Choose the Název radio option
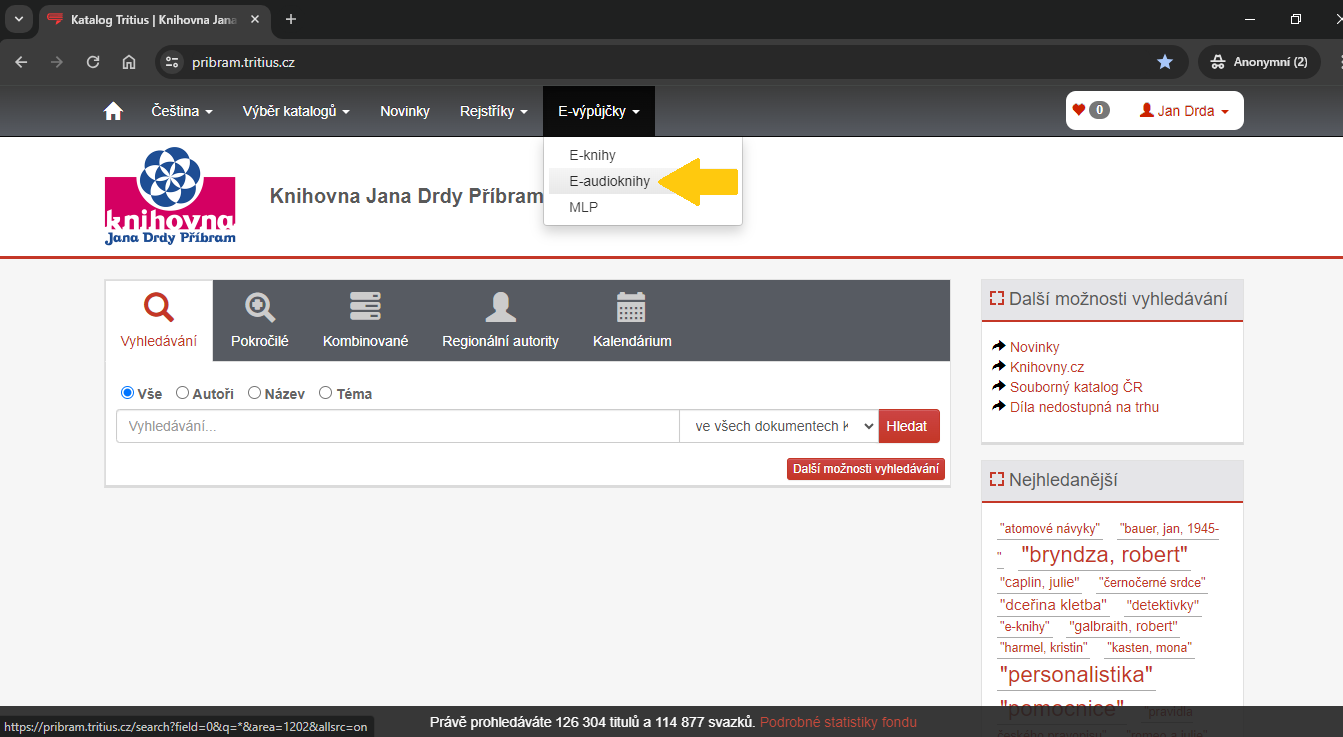The height and width of the screenshot is (737, 1343). click(x=254, y=393)
